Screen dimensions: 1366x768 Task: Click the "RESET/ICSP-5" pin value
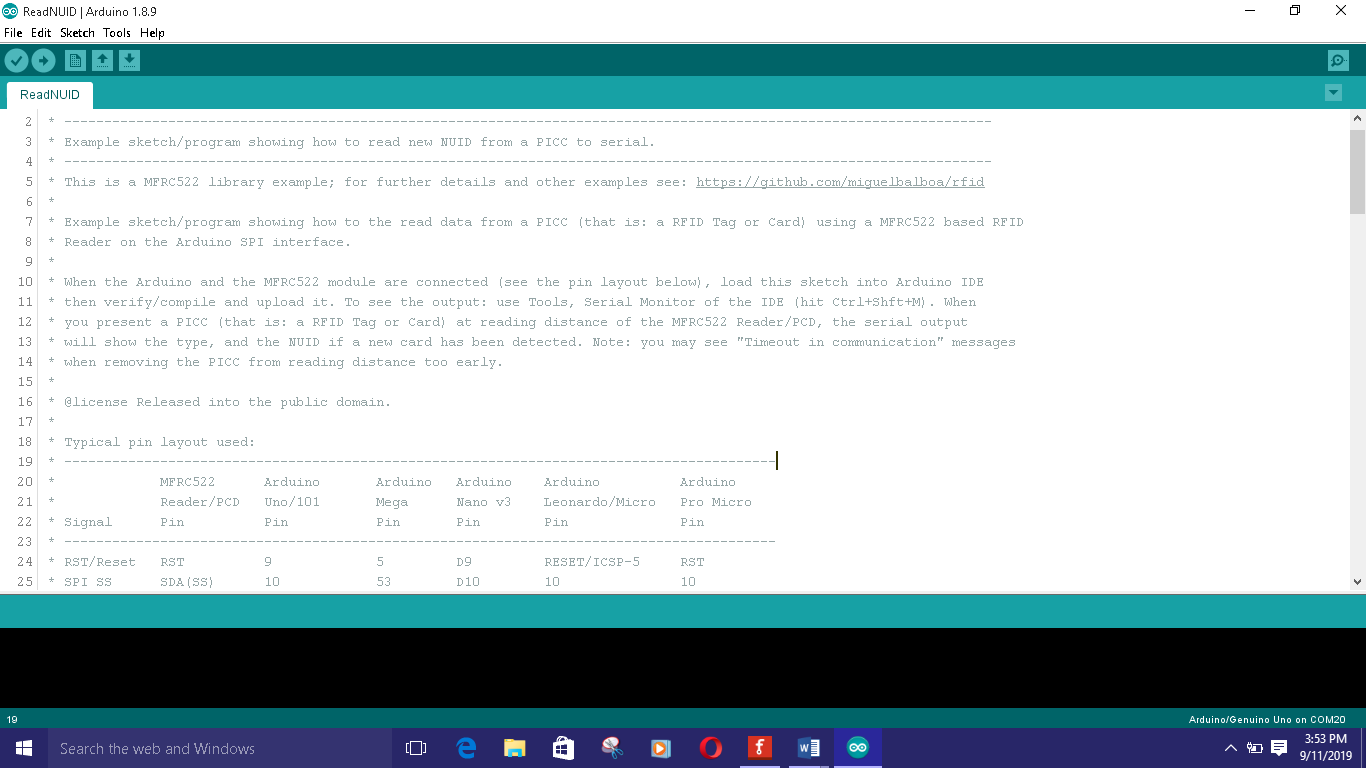tap(592, 562)
